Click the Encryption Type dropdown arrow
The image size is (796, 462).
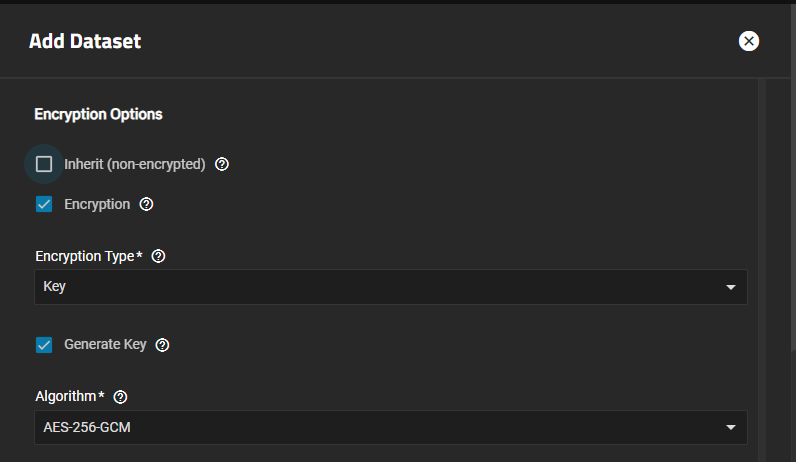coord(730,288)
